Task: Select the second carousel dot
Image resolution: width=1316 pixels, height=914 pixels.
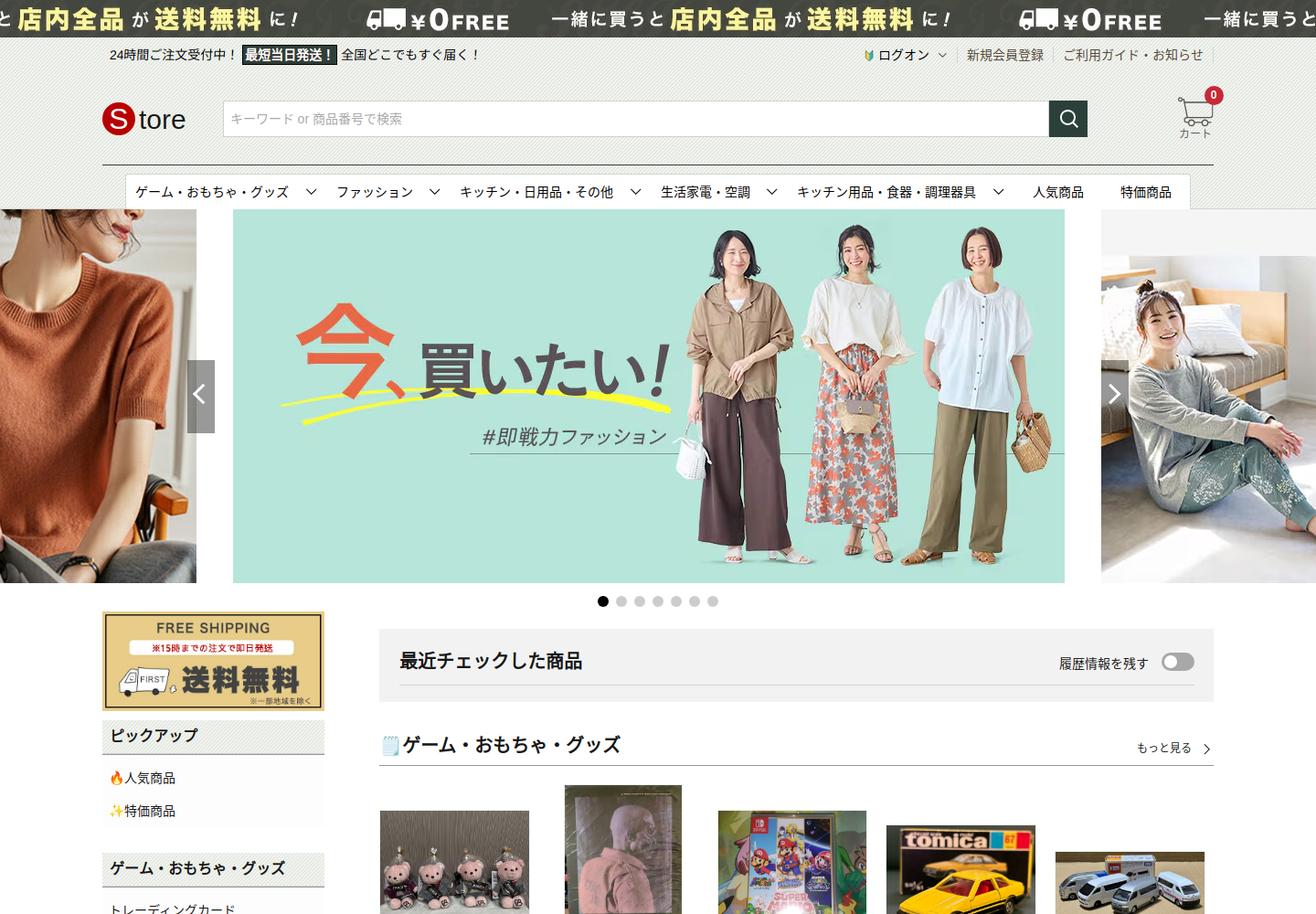Action: (x=621, y=601)
